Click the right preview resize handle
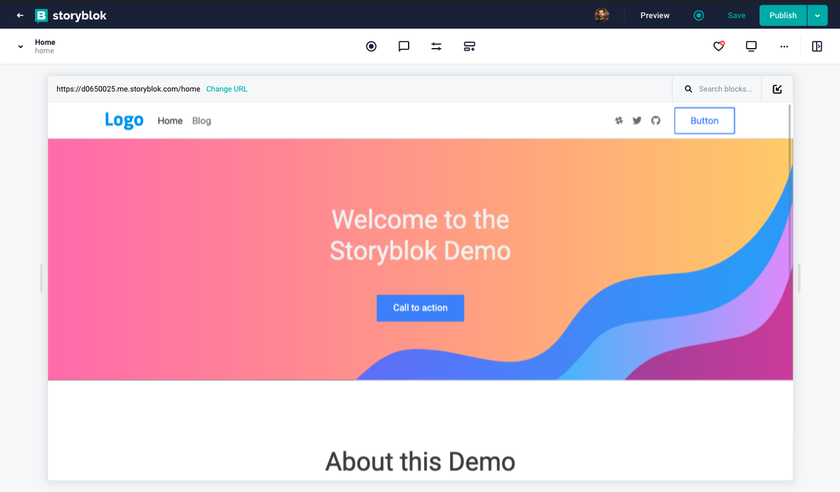 799,278
